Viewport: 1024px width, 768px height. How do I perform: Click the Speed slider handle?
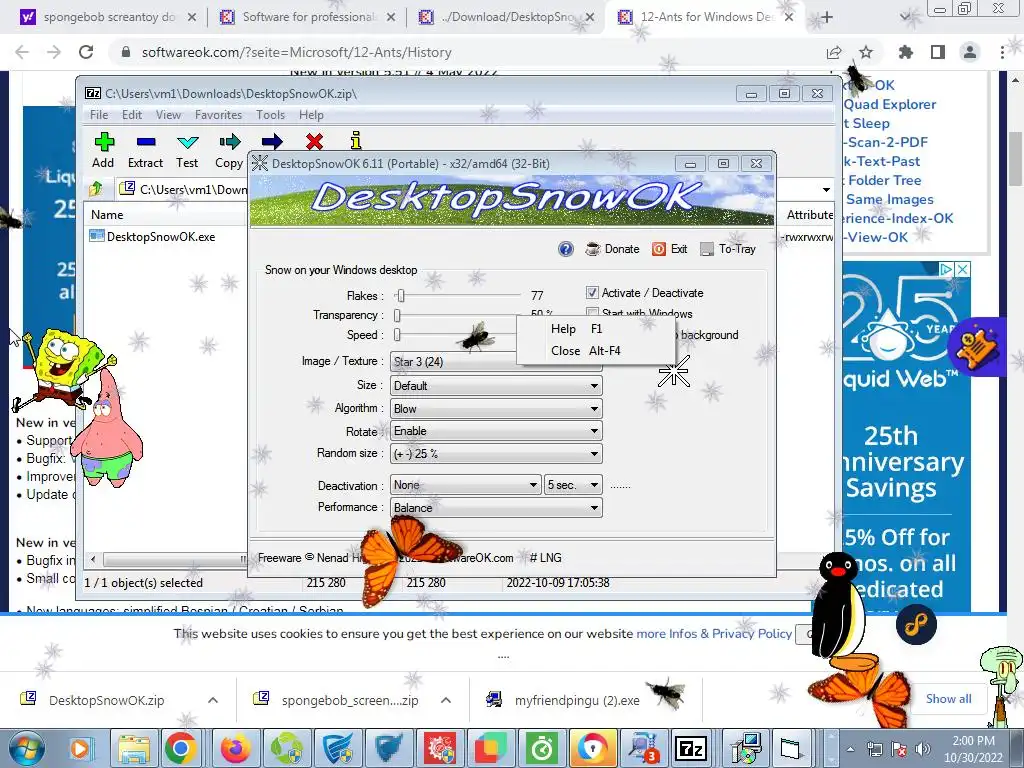pos(397,335)
